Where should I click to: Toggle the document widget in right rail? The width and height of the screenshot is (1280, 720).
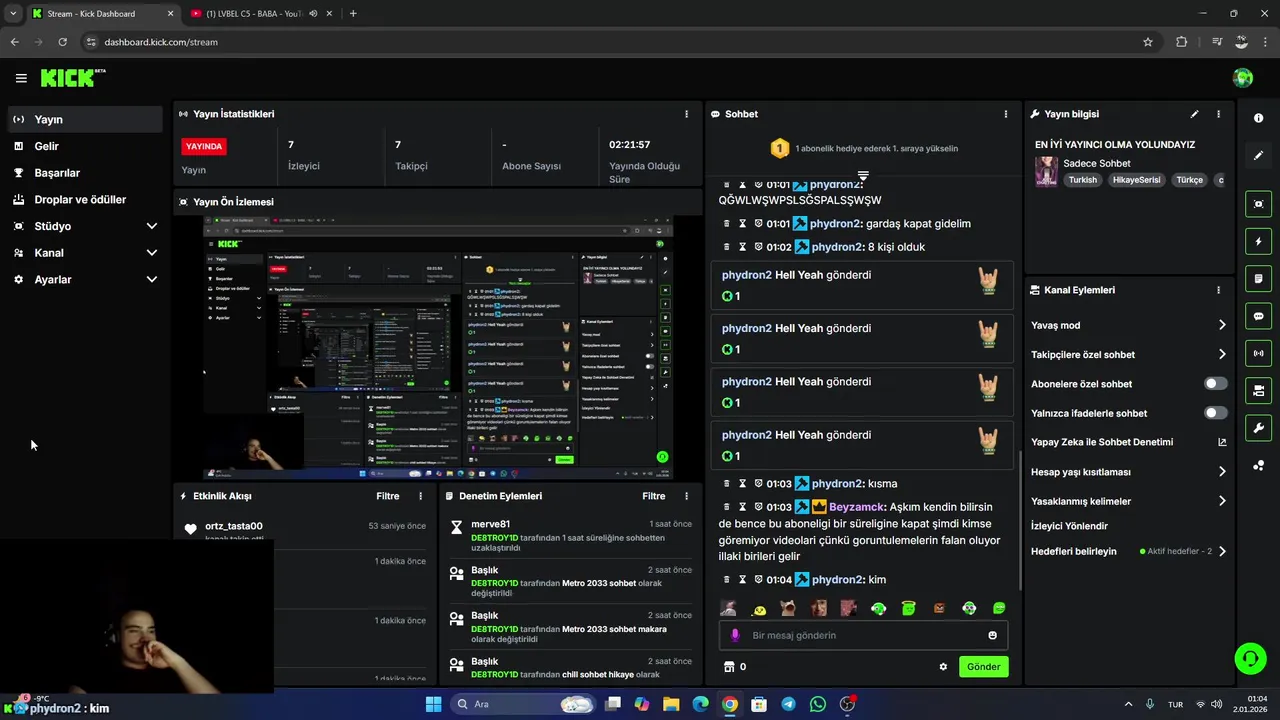point(1258,278)
